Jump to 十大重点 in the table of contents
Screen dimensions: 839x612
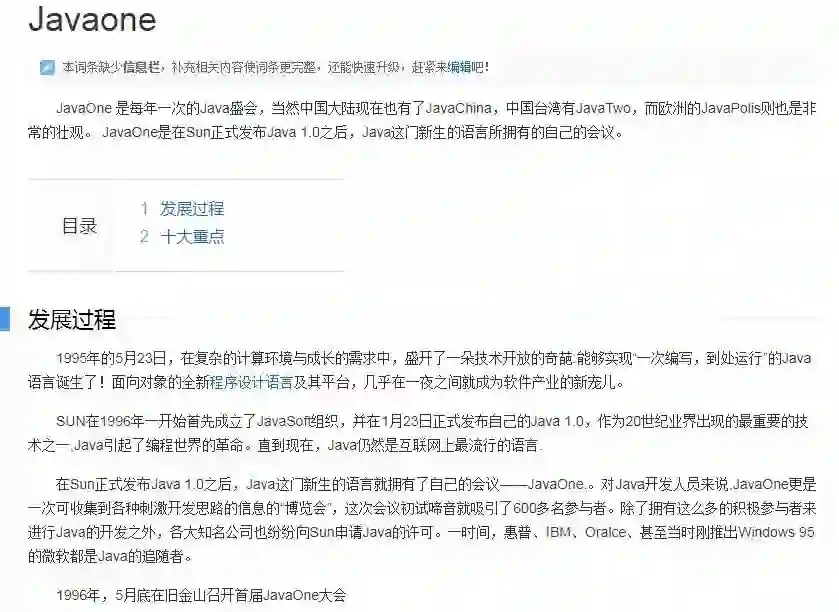[x=192, y=236]
